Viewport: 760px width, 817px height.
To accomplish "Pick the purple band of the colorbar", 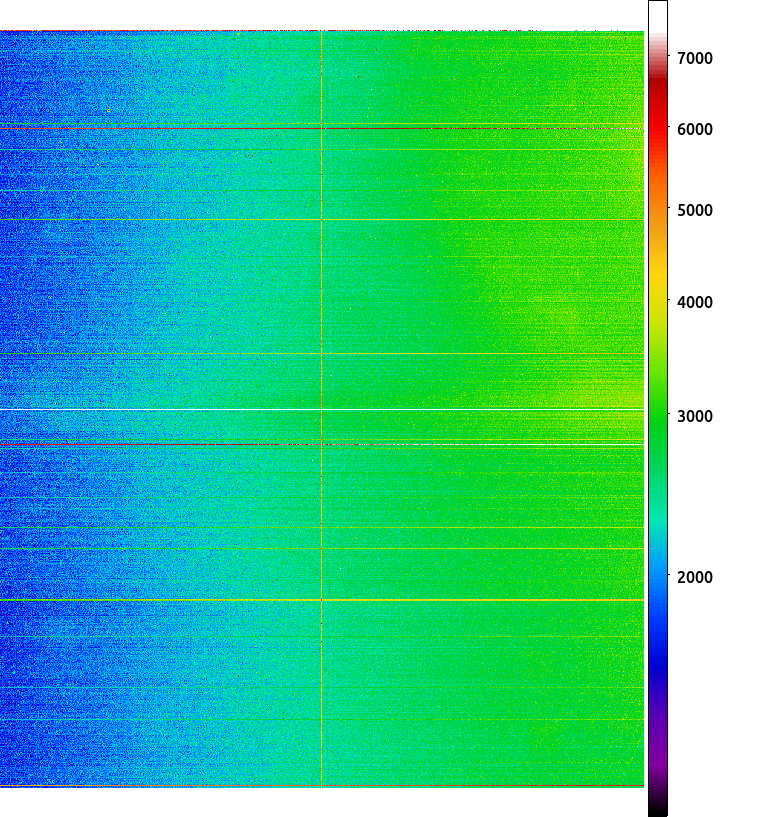I will 658,740.
